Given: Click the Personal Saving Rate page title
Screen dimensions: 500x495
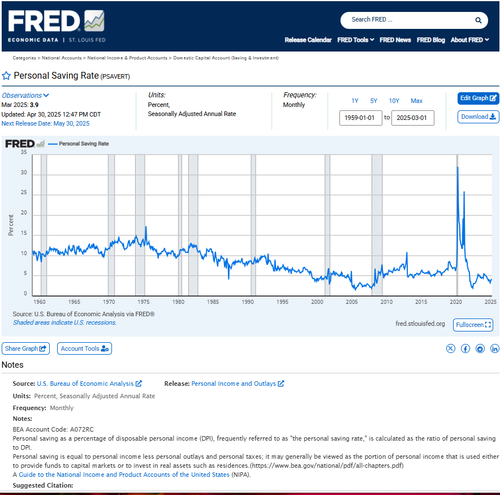Looking at the screenshot, I should (x=56, y=76).
